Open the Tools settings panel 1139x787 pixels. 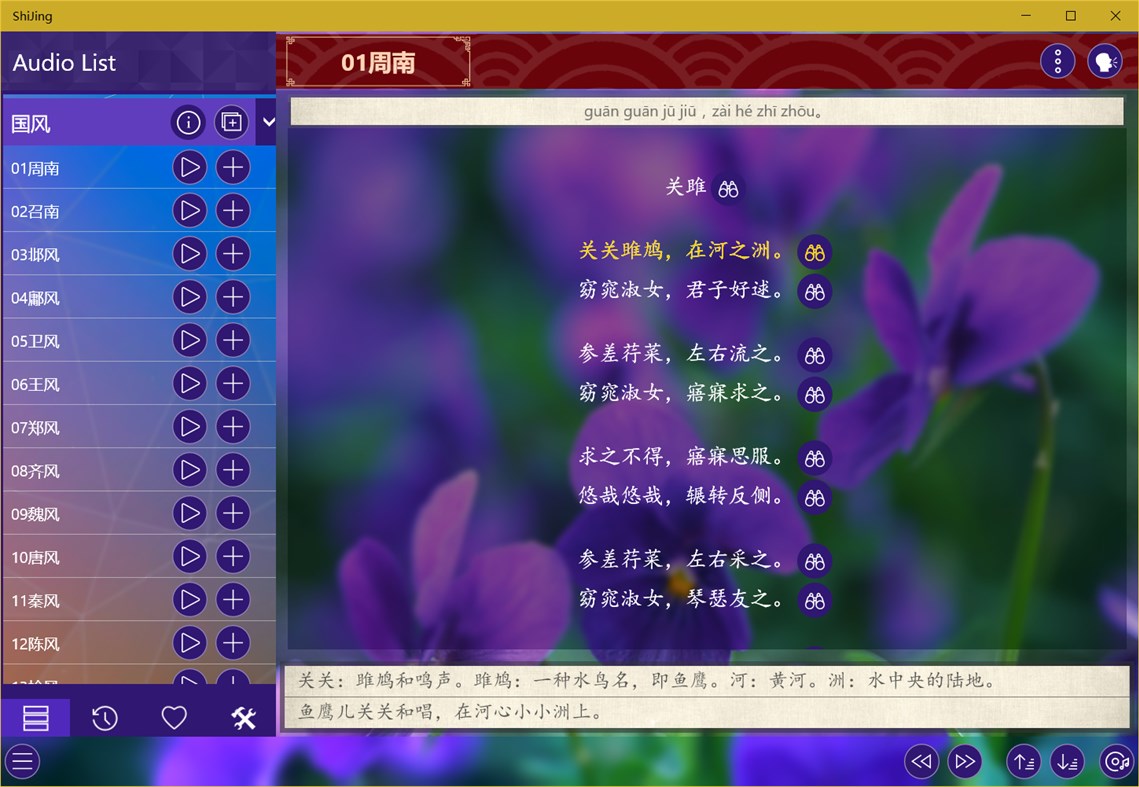245,717
